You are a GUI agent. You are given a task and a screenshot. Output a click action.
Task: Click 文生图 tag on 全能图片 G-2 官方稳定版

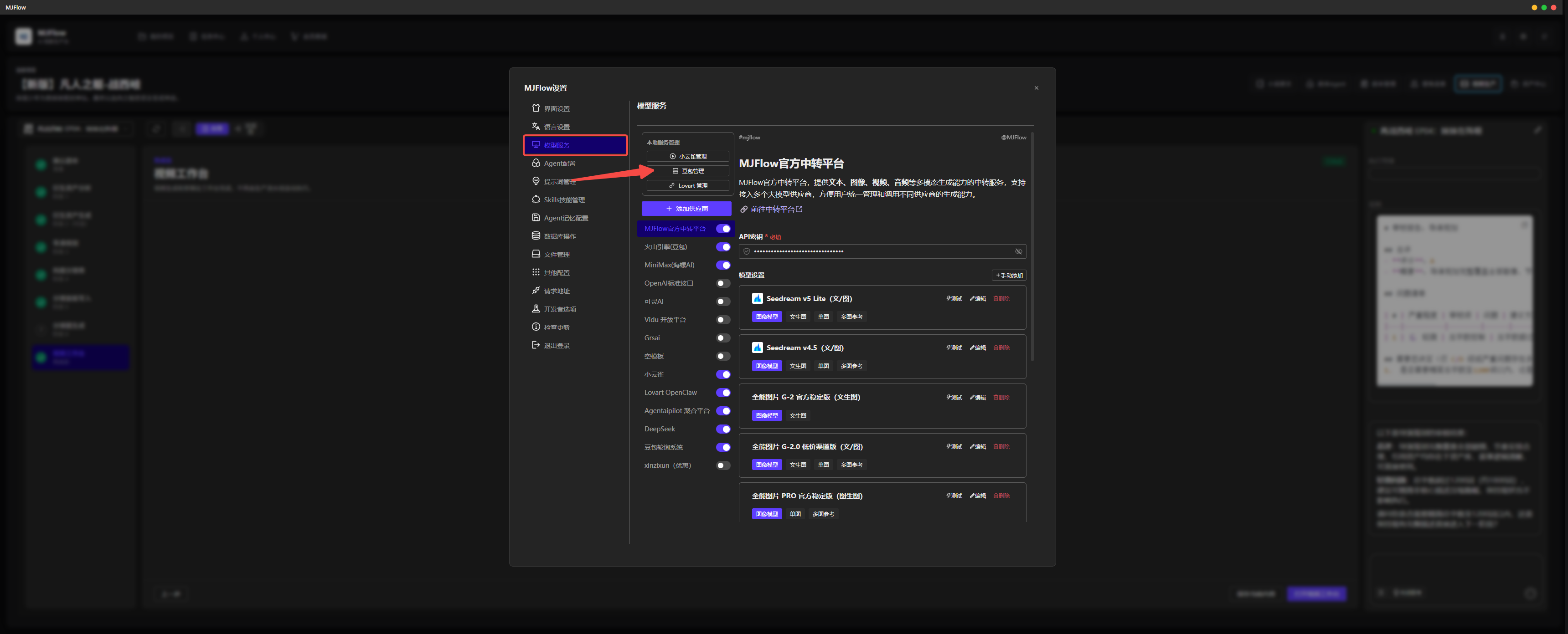click(797, 415)
